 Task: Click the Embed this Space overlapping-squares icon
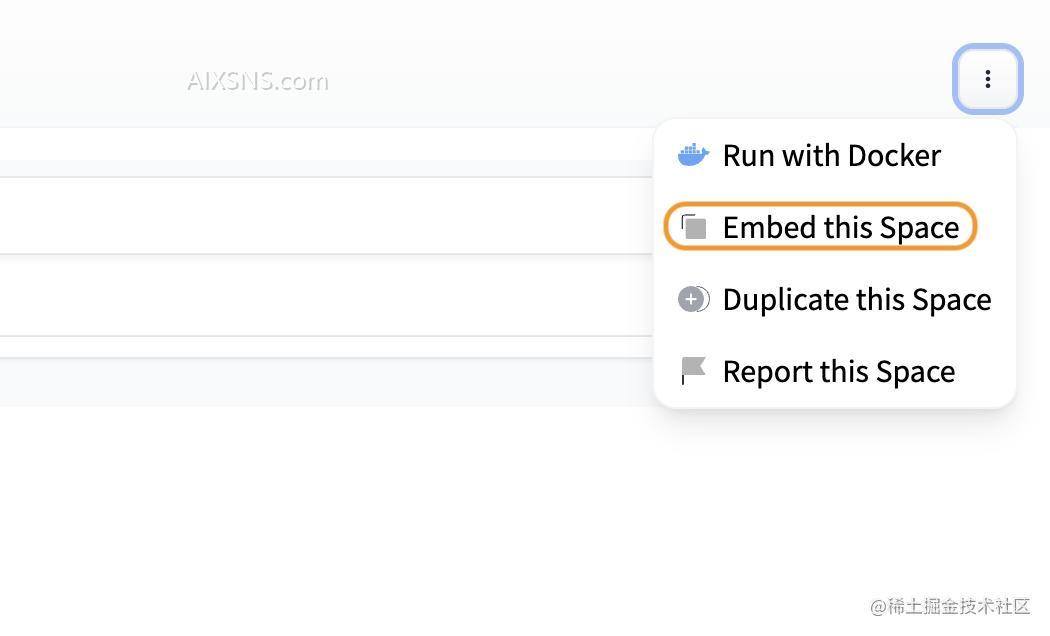[x=693, y=227]
